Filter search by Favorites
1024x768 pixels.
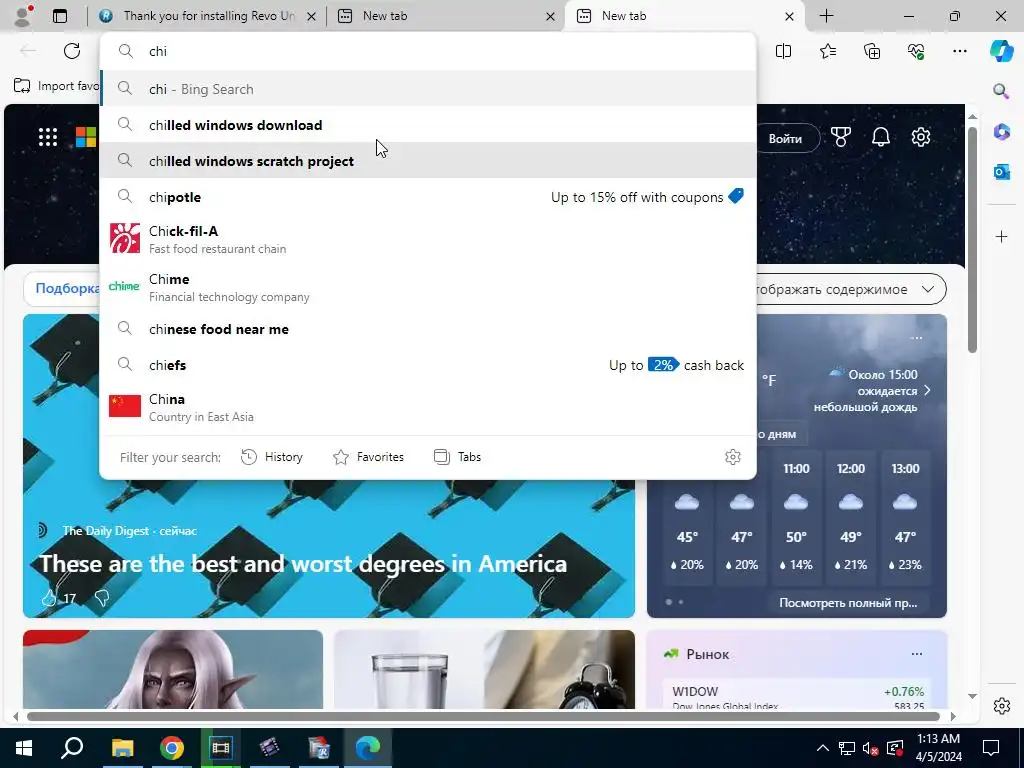tap(368, 457)
